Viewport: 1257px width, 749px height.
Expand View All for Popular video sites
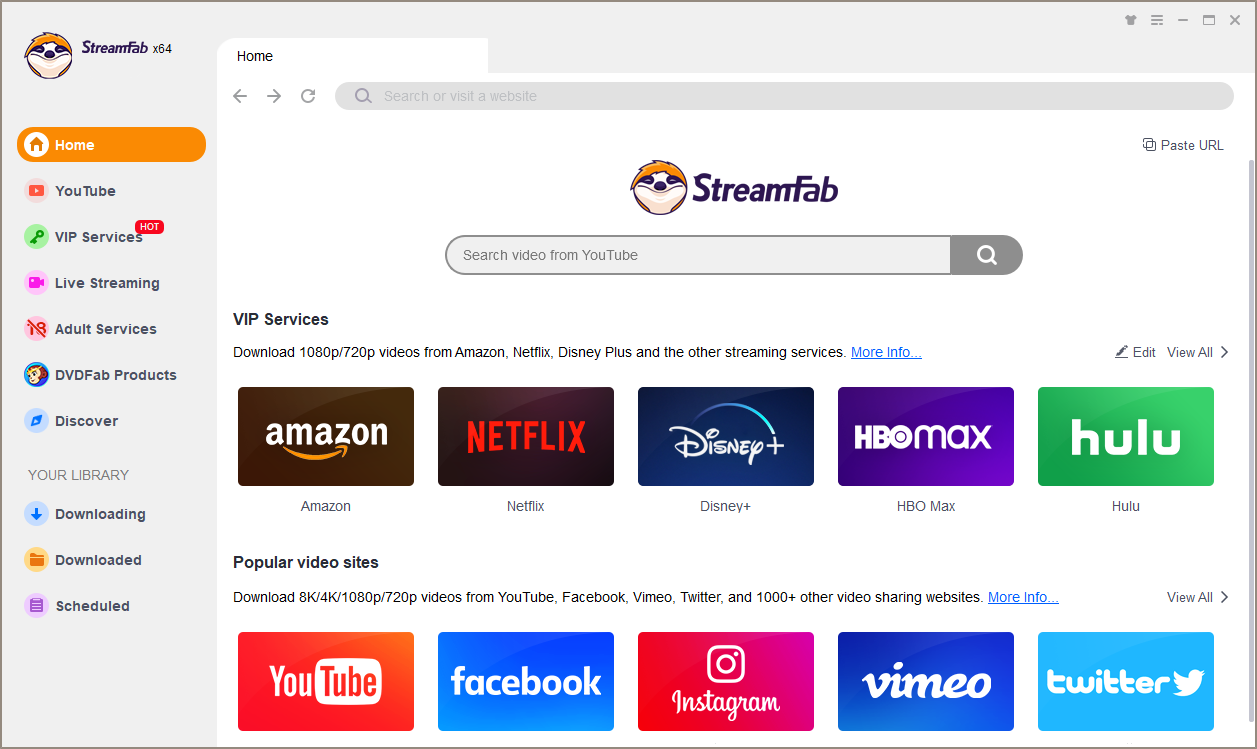(x=1198, y=597)
